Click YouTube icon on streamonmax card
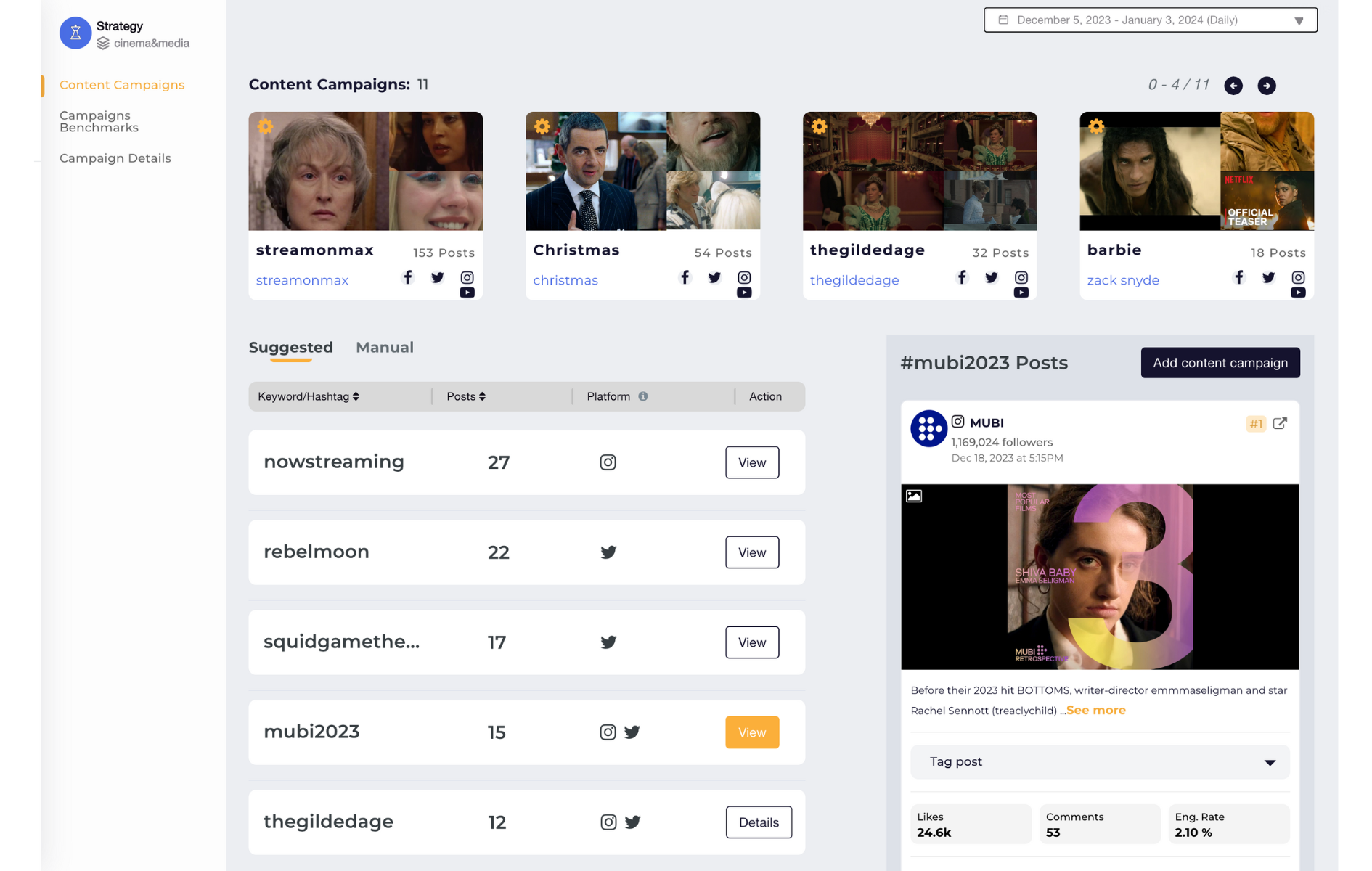The image size is (1372, 871). pyautogui.click(x=467, y=293)
